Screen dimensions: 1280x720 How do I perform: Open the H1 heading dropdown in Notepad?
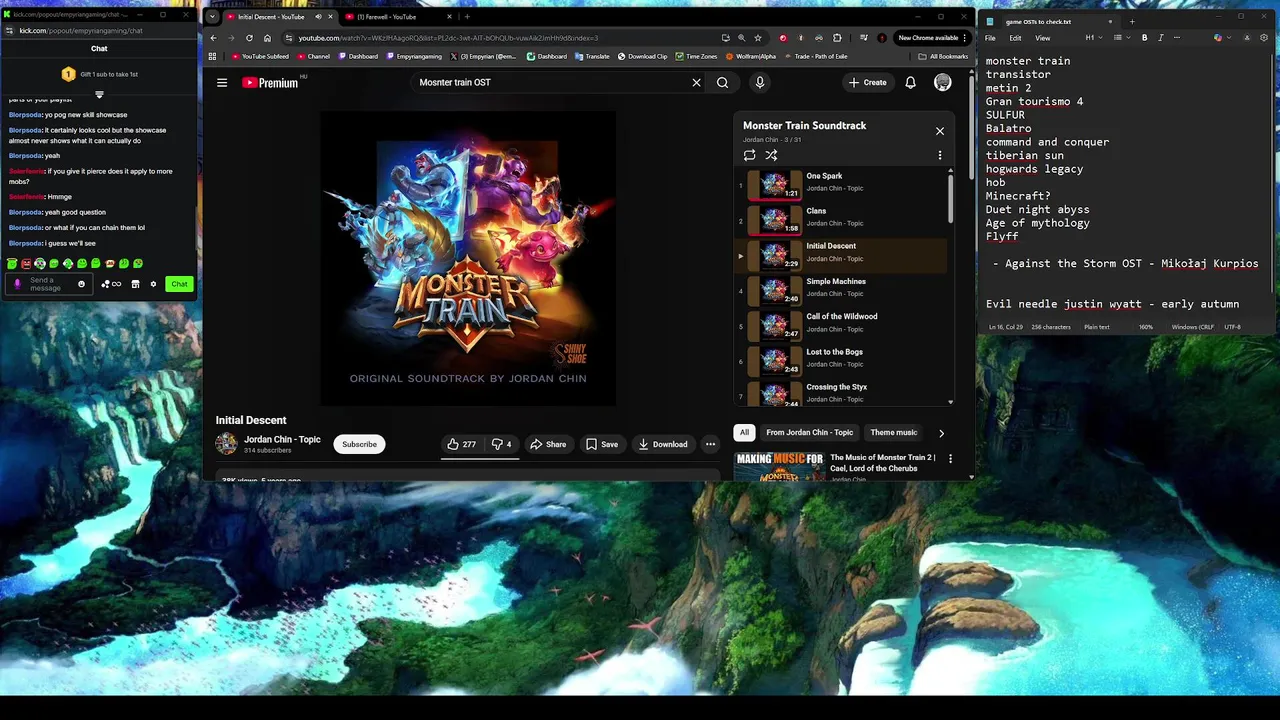coord(1095,38)
